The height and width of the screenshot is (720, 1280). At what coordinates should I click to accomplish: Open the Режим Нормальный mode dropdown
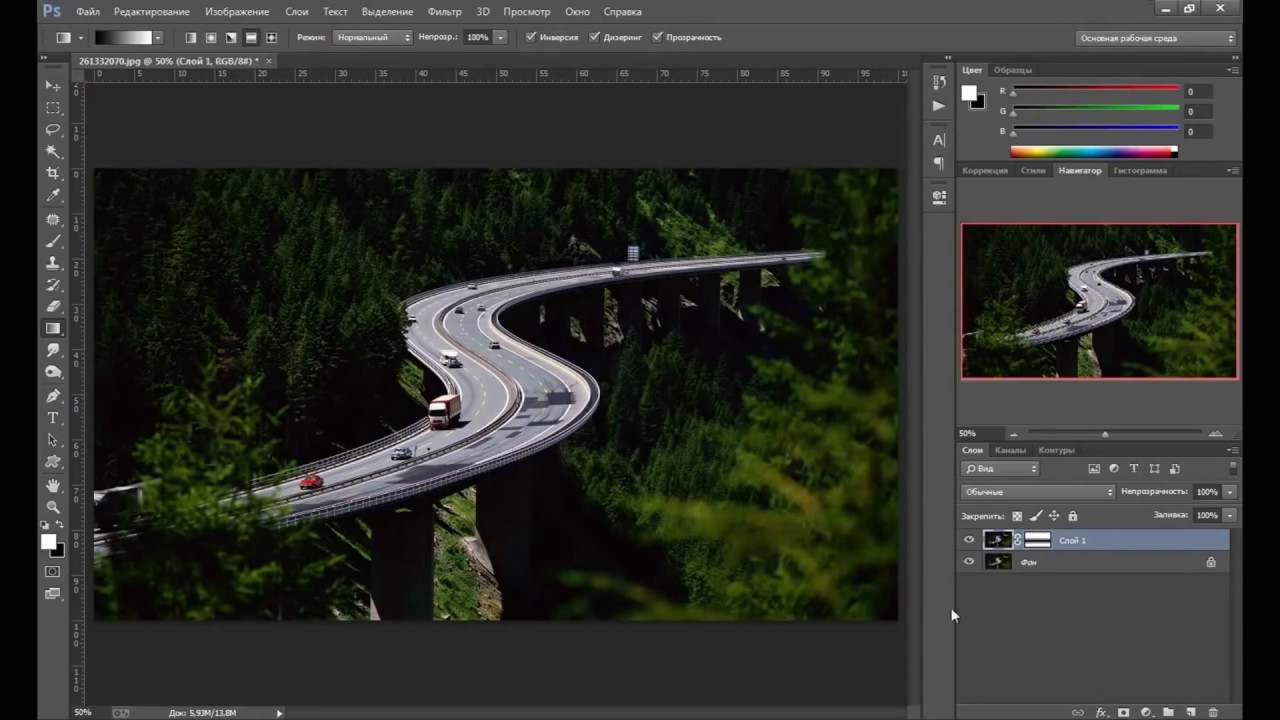373,37
